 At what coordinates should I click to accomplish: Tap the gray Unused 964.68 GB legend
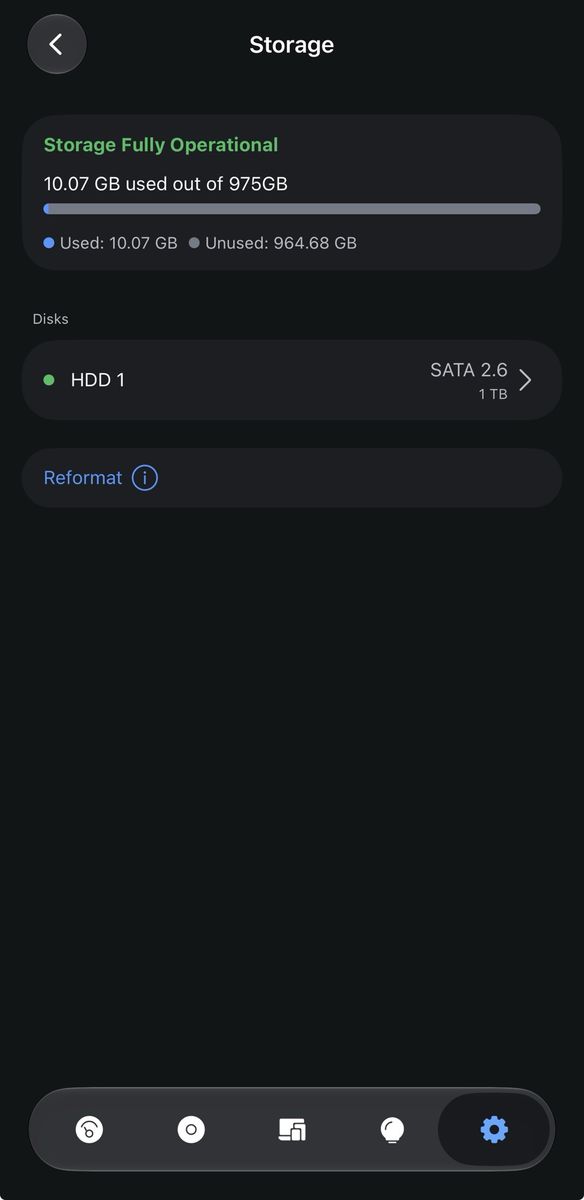pyautogui.click(x=273, y=243)
